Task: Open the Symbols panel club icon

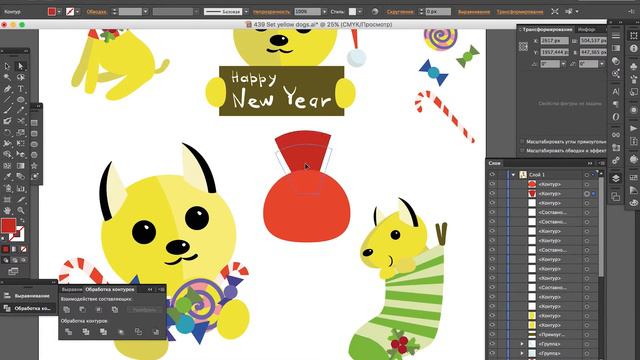Action: click(x=633, y=66)
